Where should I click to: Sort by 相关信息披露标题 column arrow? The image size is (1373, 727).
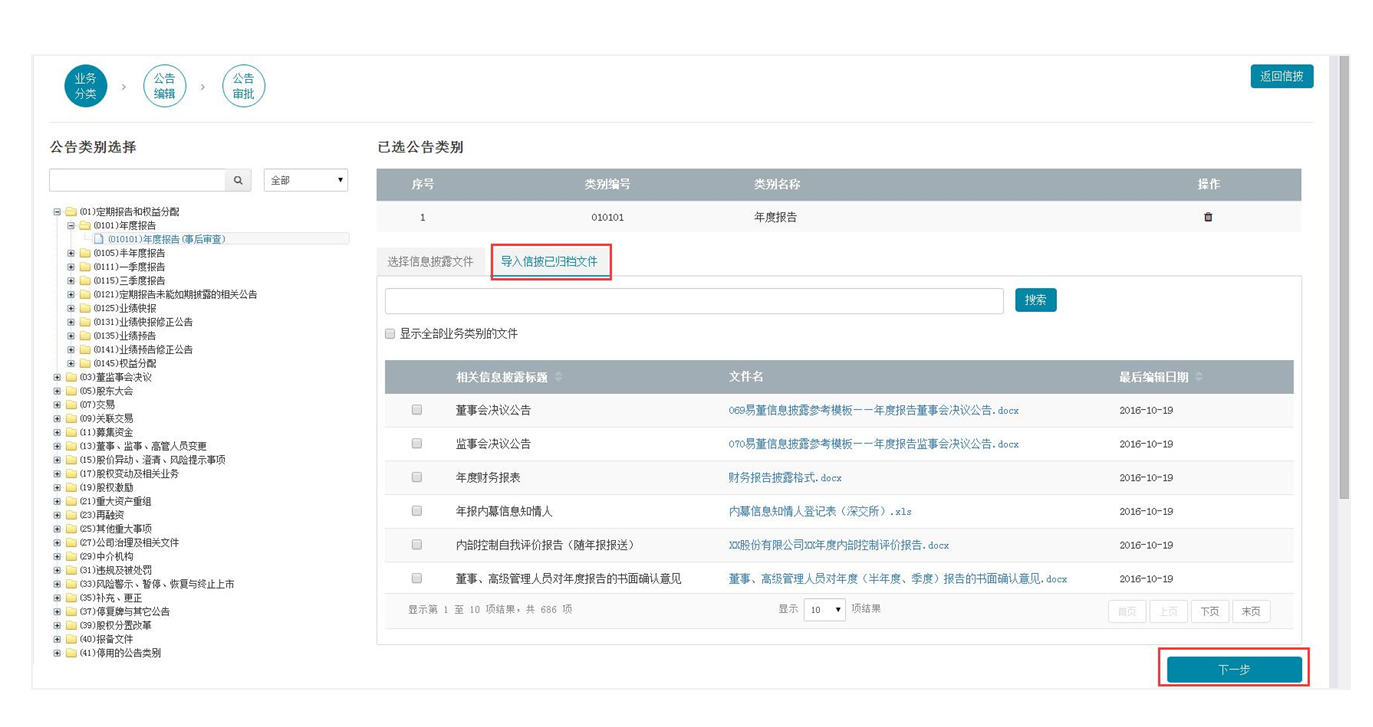tap(559, 377)
